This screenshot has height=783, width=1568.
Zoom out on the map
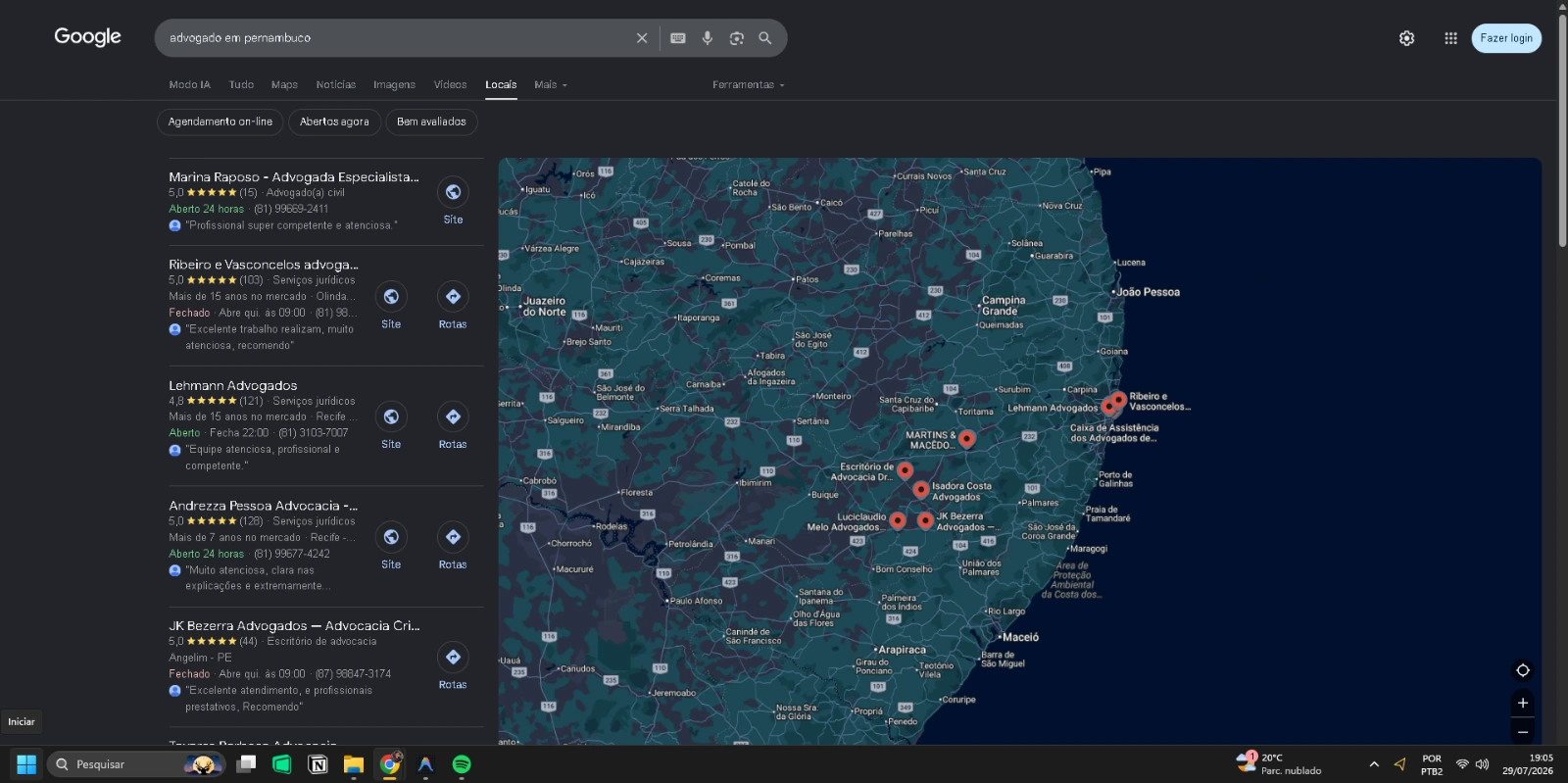coord(1523,731)
